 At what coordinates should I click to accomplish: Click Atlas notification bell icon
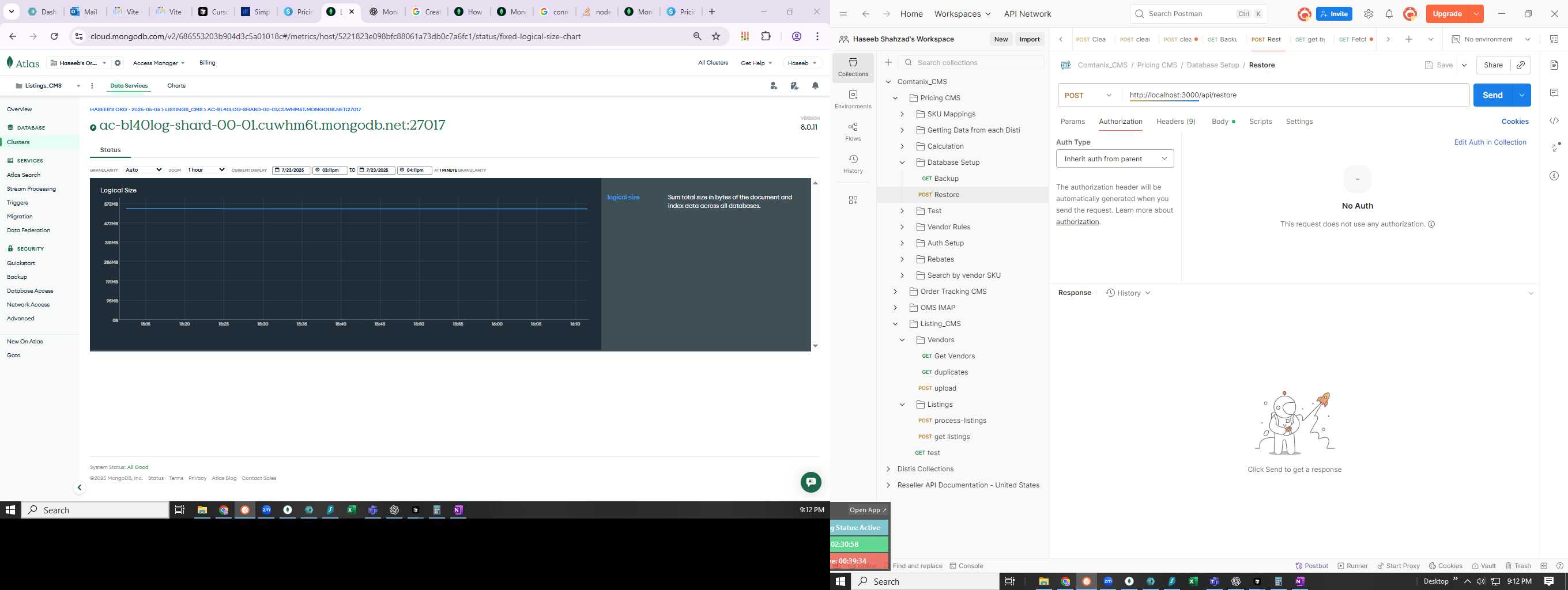pos(815,86)
